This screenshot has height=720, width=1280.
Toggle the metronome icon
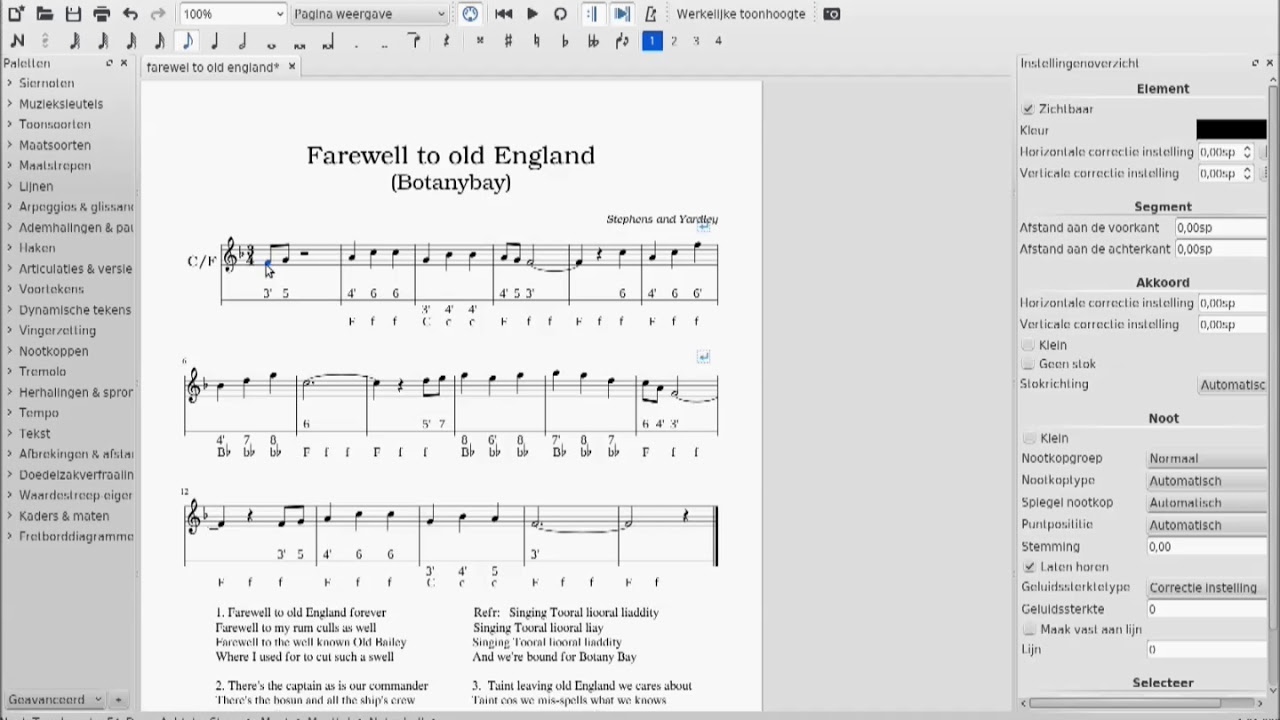click(x=651, y=14)
